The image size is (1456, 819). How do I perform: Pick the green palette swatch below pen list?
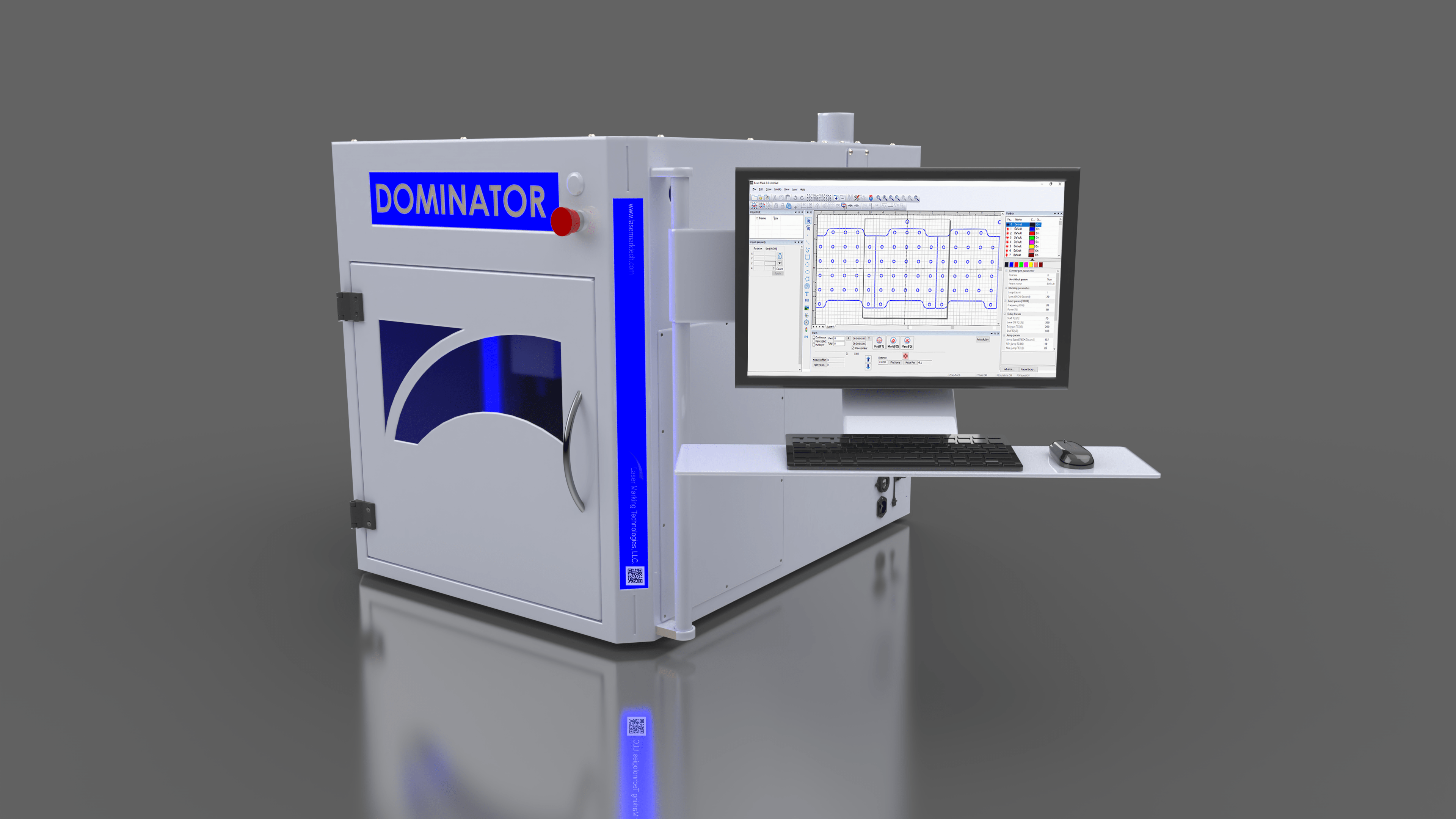point(1021,265)
